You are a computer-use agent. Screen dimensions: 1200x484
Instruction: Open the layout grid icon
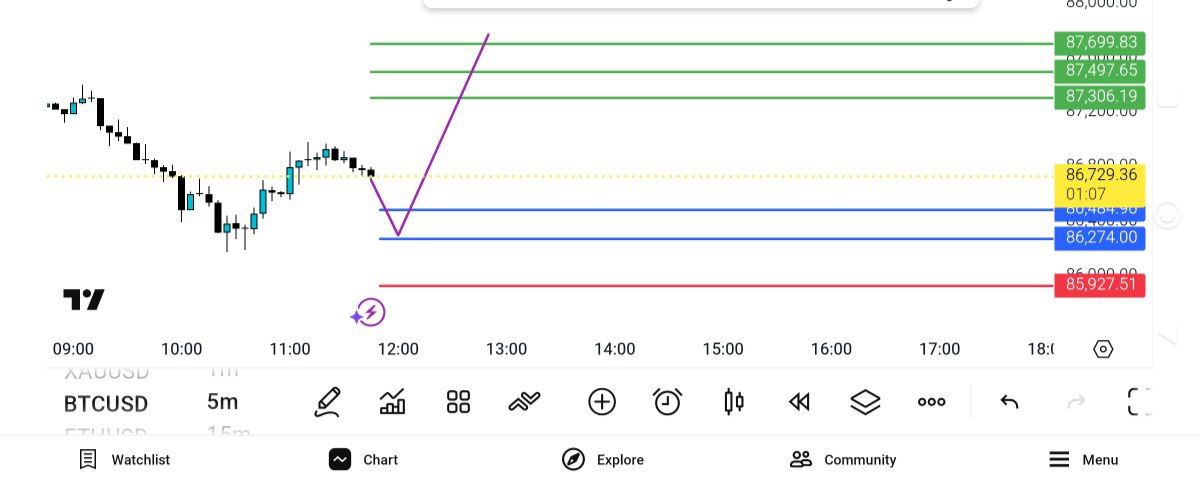coord(458,402)
